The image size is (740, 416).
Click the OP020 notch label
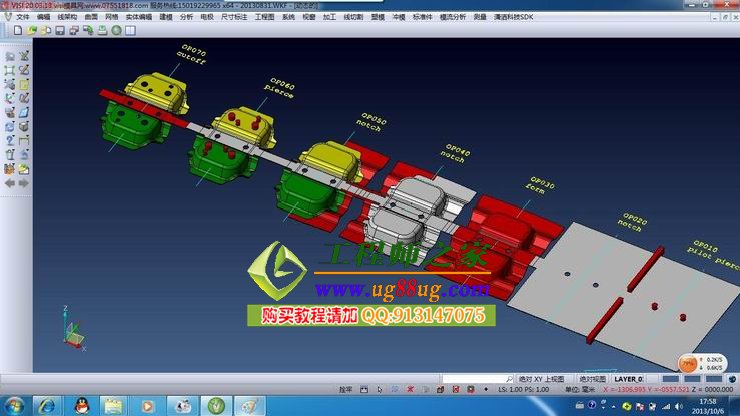[633, 222]
